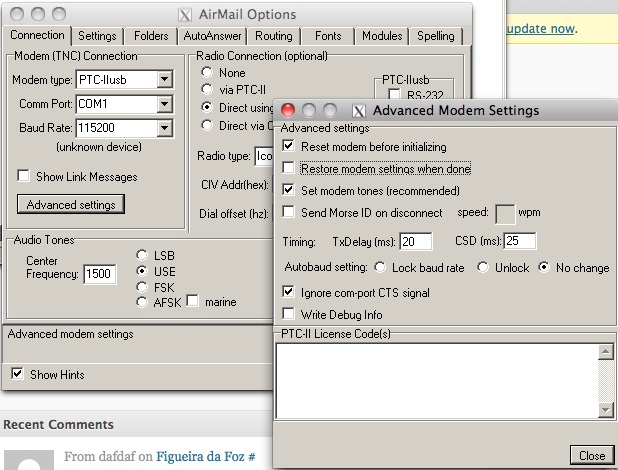Screen dimensions: 618x470
Task: Select AFSK audio tone mode
Action: click(142, 302)
